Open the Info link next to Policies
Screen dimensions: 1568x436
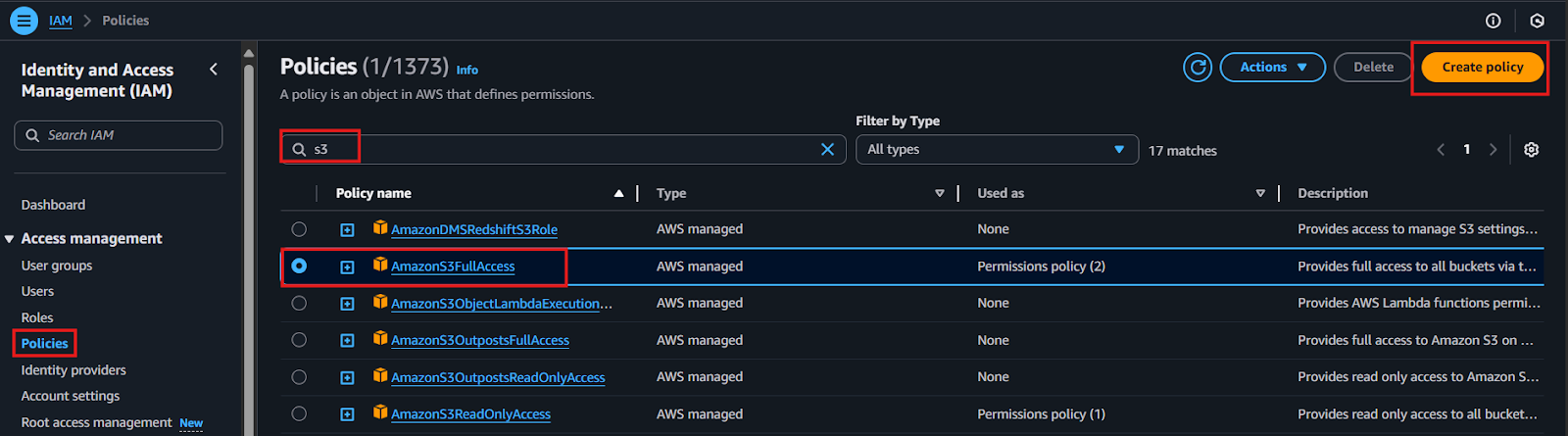[467, 70]
